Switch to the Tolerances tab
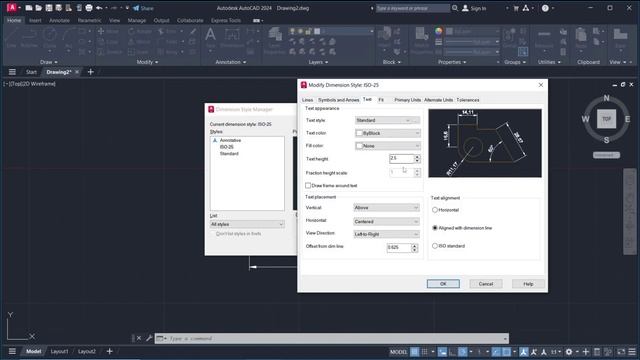The height and width of the screenshot is (360, 640). tap(468, 100)
